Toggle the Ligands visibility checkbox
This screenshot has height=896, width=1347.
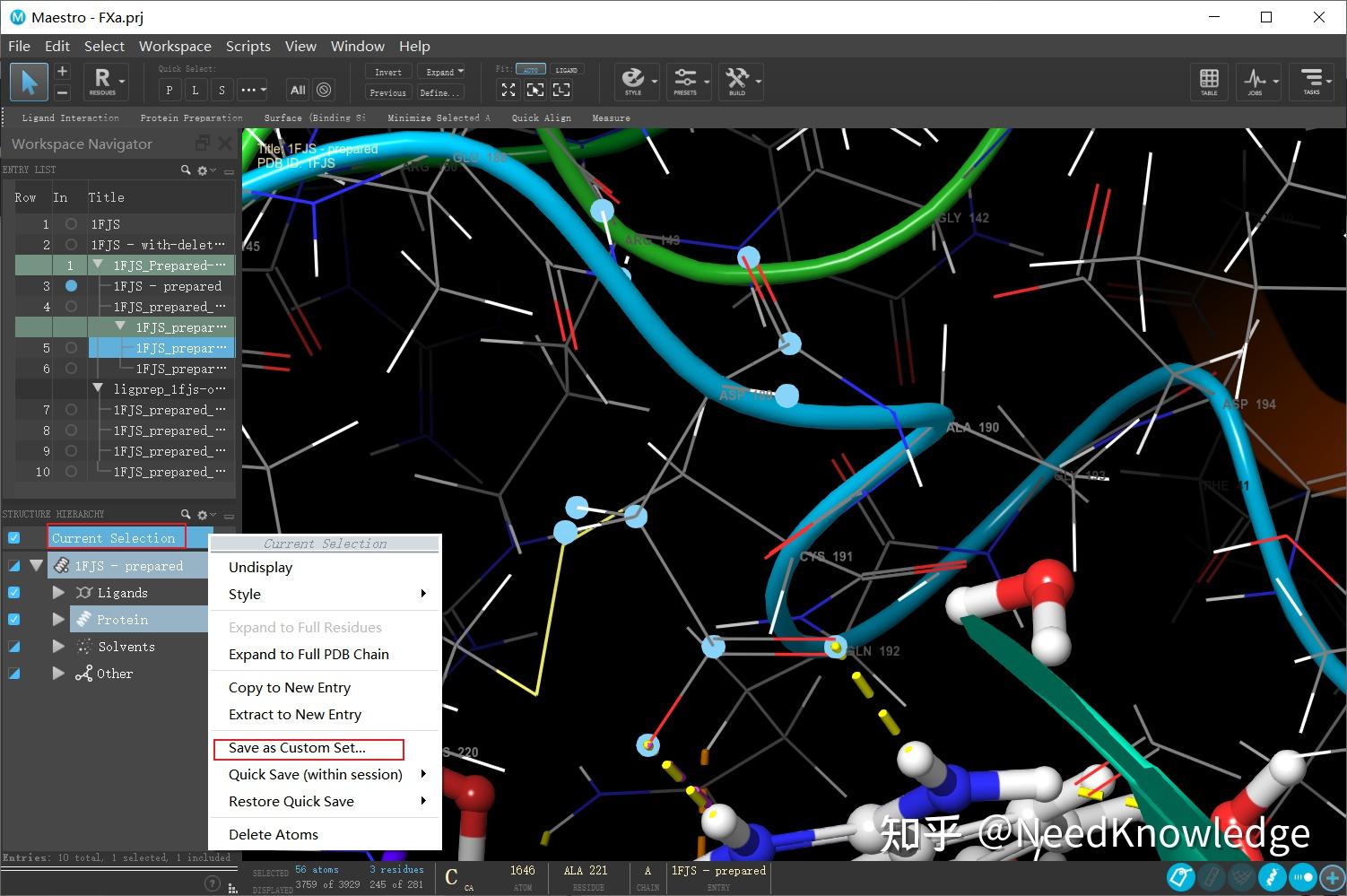click(x=13, y=592)
